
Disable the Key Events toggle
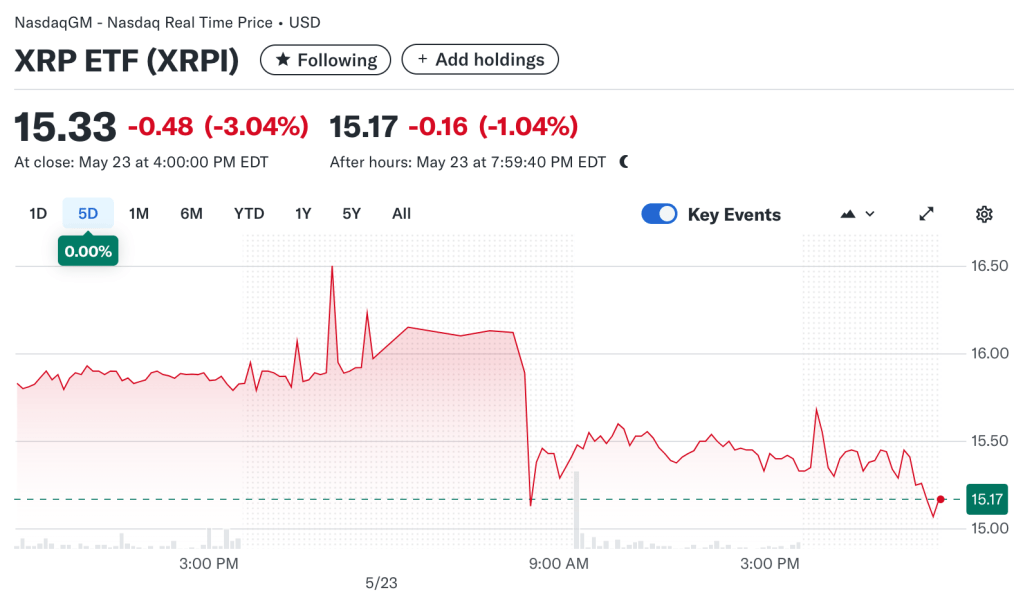[659, 213]
